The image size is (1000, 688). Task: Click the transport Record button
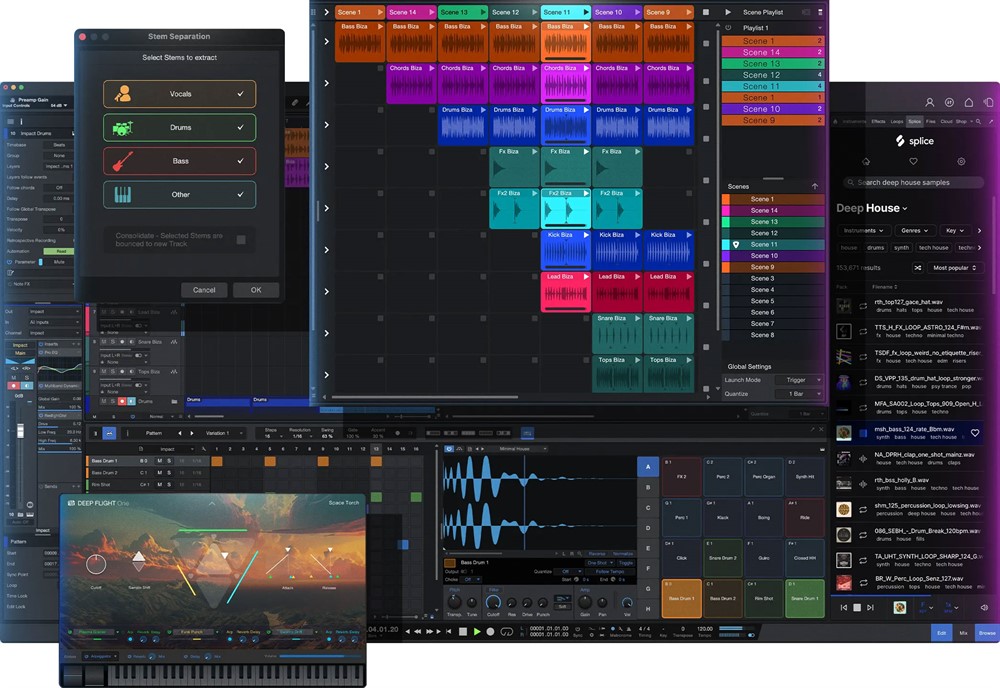[490, 631]
